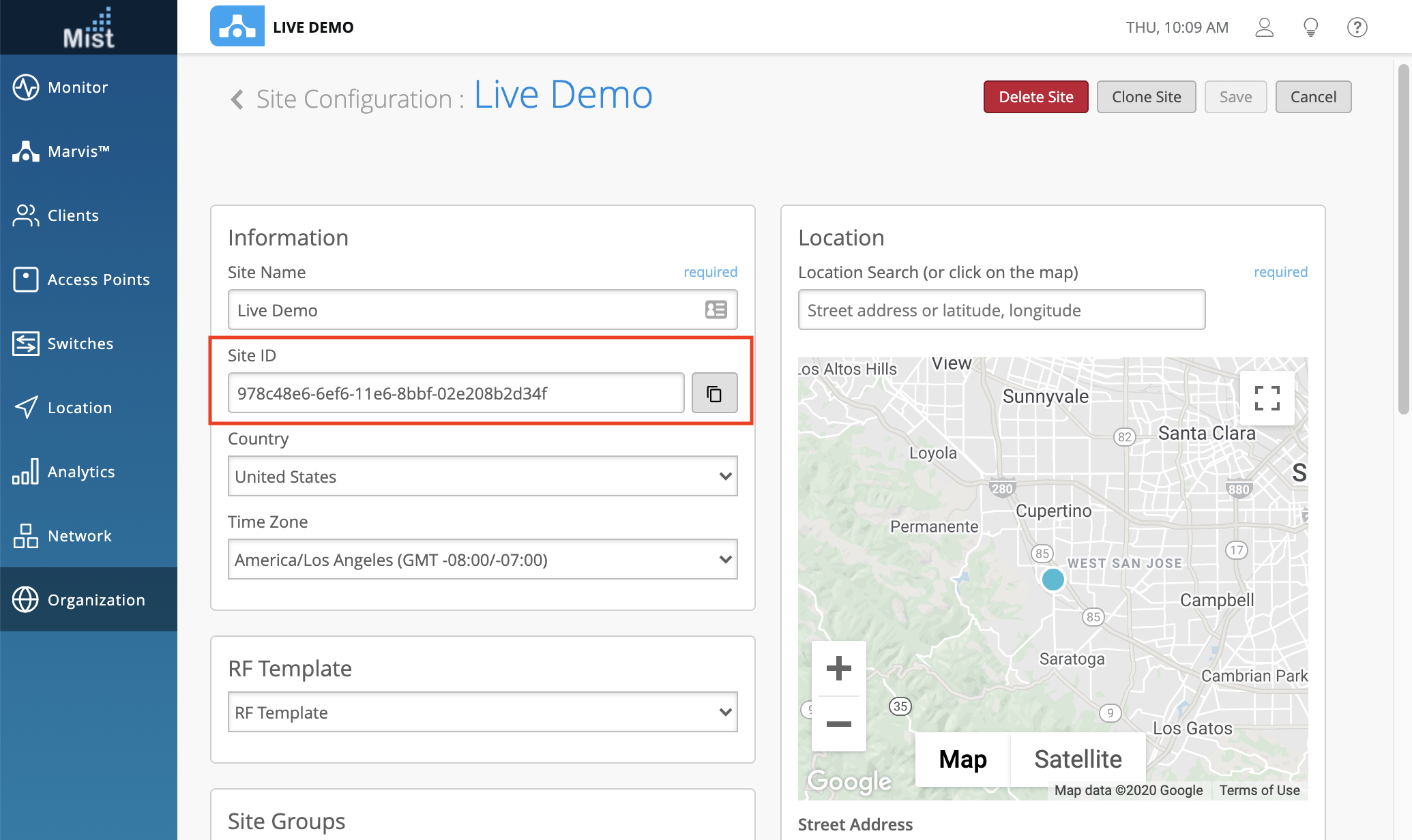Switch map to Map view
This screenshot has width=1412, height=840.
(x=962, y=759)
